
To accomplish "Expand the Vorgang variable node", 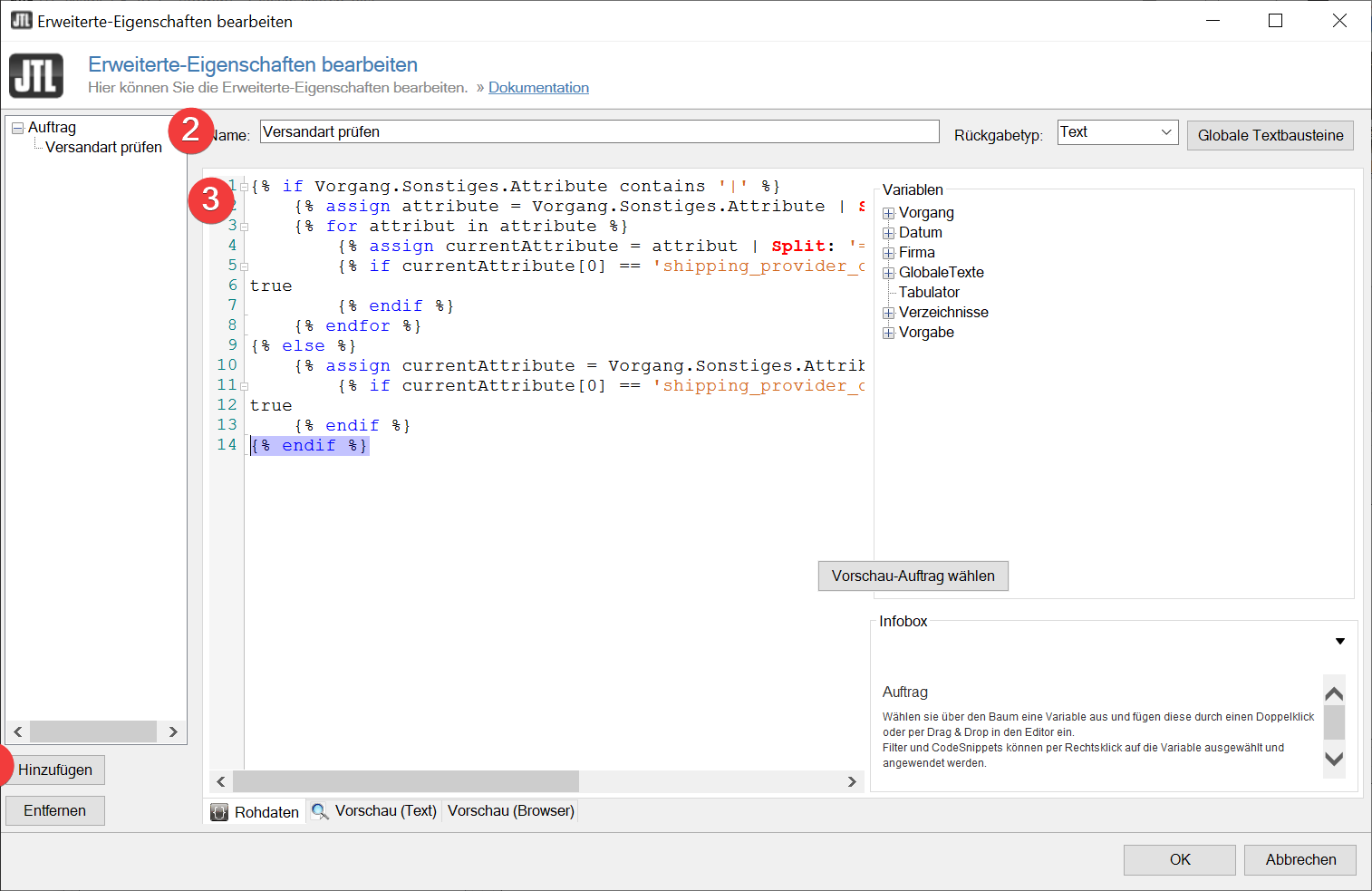I will click(889, 214).
